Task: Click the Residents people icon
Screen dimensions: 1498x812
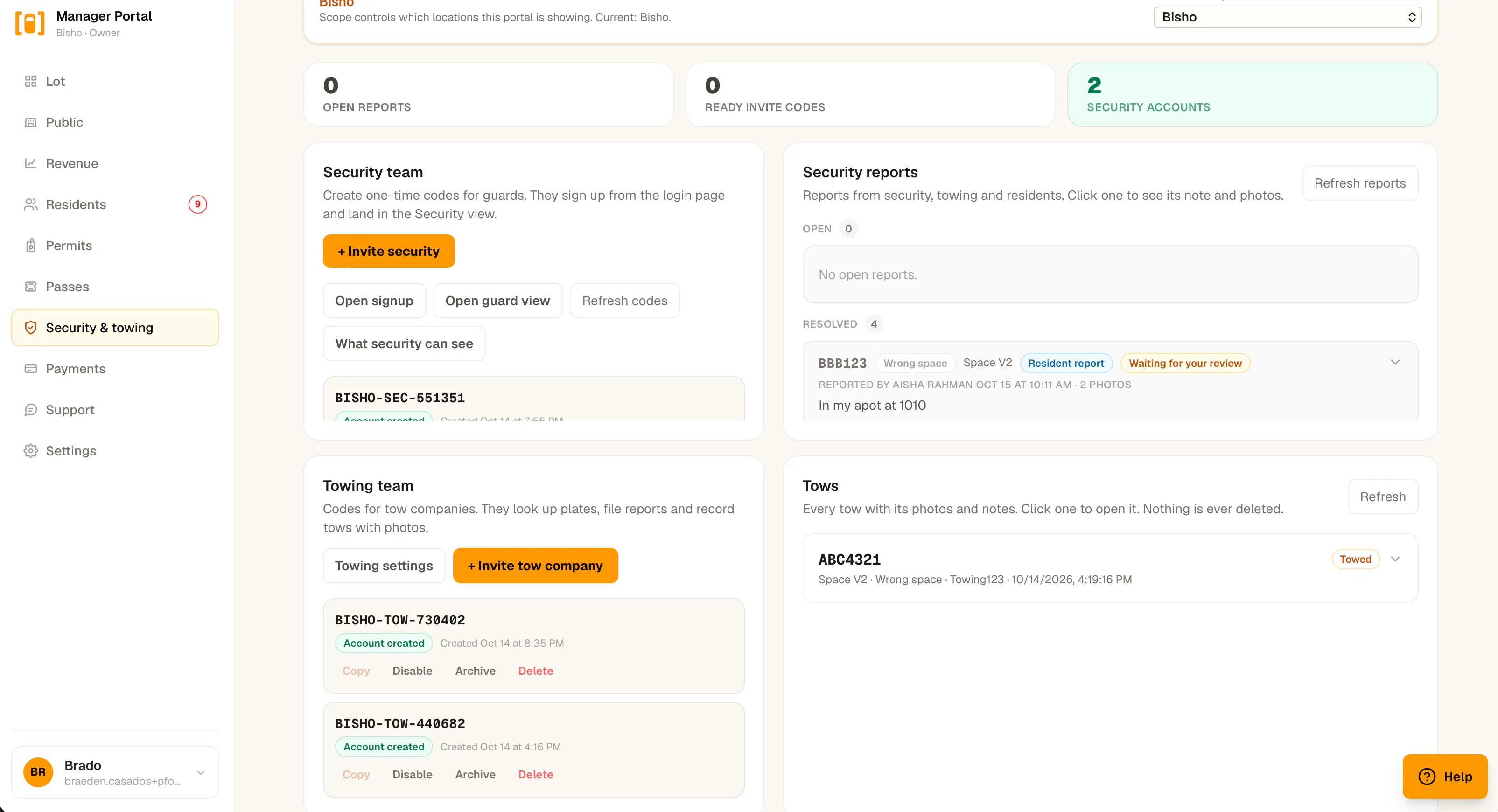Action: click(x=31, y=205)
